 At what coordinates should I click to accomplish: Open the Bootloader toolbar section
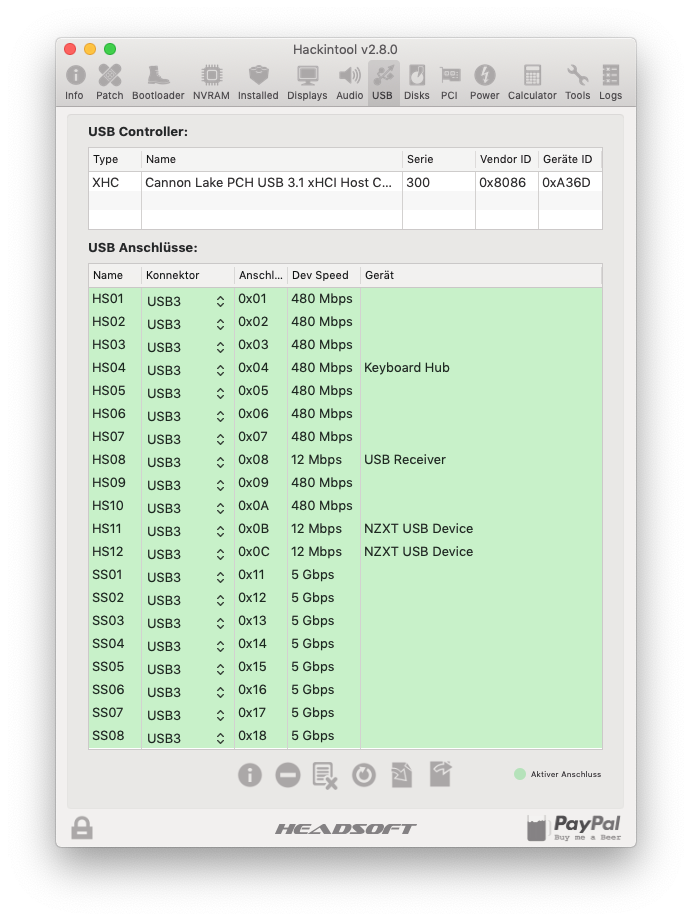pos(158,82)
